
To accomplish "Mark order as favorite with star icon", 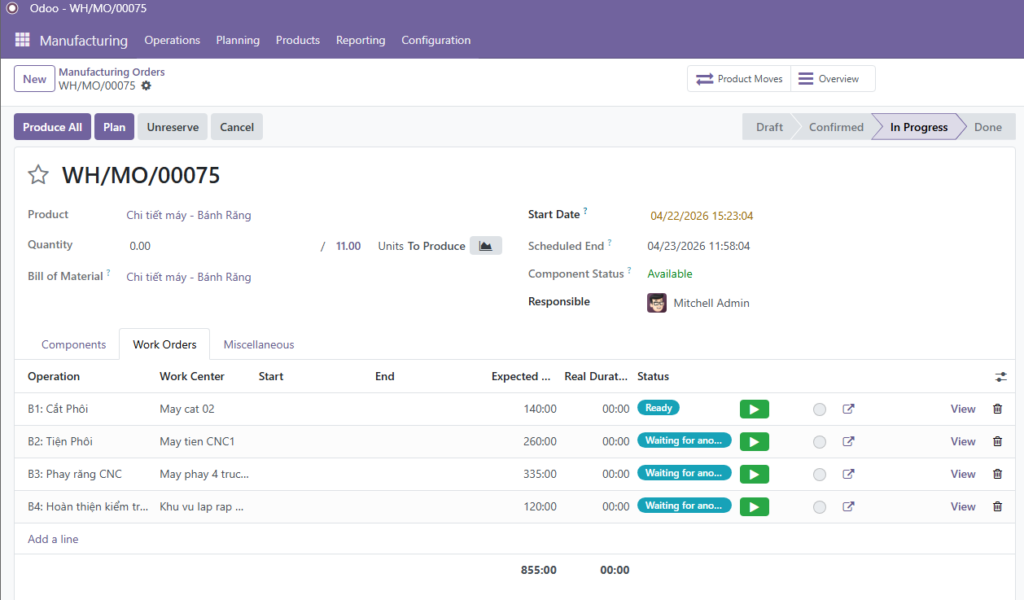I will pos(38,176).
